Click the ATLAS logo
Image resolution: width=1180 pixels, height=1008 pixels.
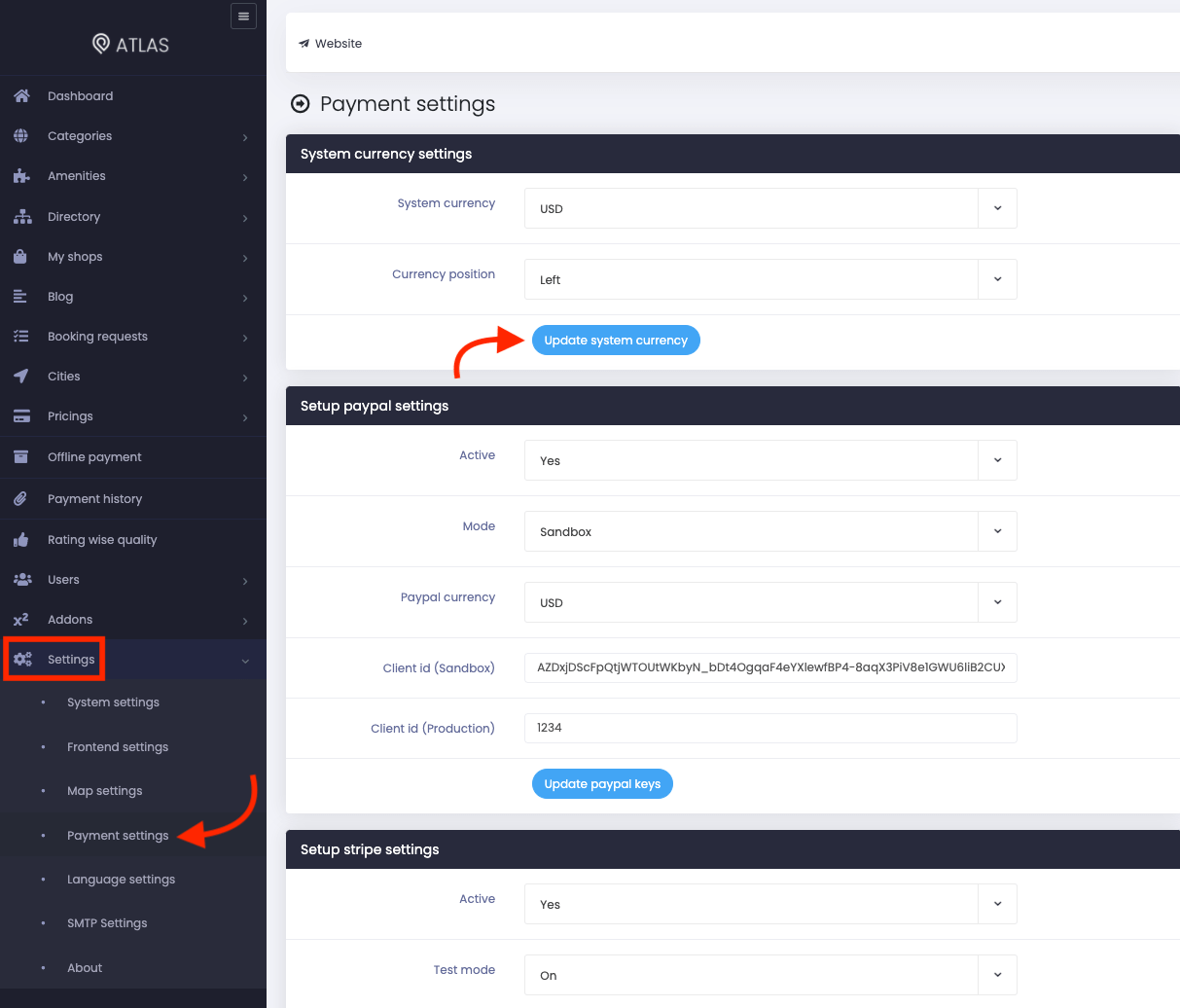130,44
